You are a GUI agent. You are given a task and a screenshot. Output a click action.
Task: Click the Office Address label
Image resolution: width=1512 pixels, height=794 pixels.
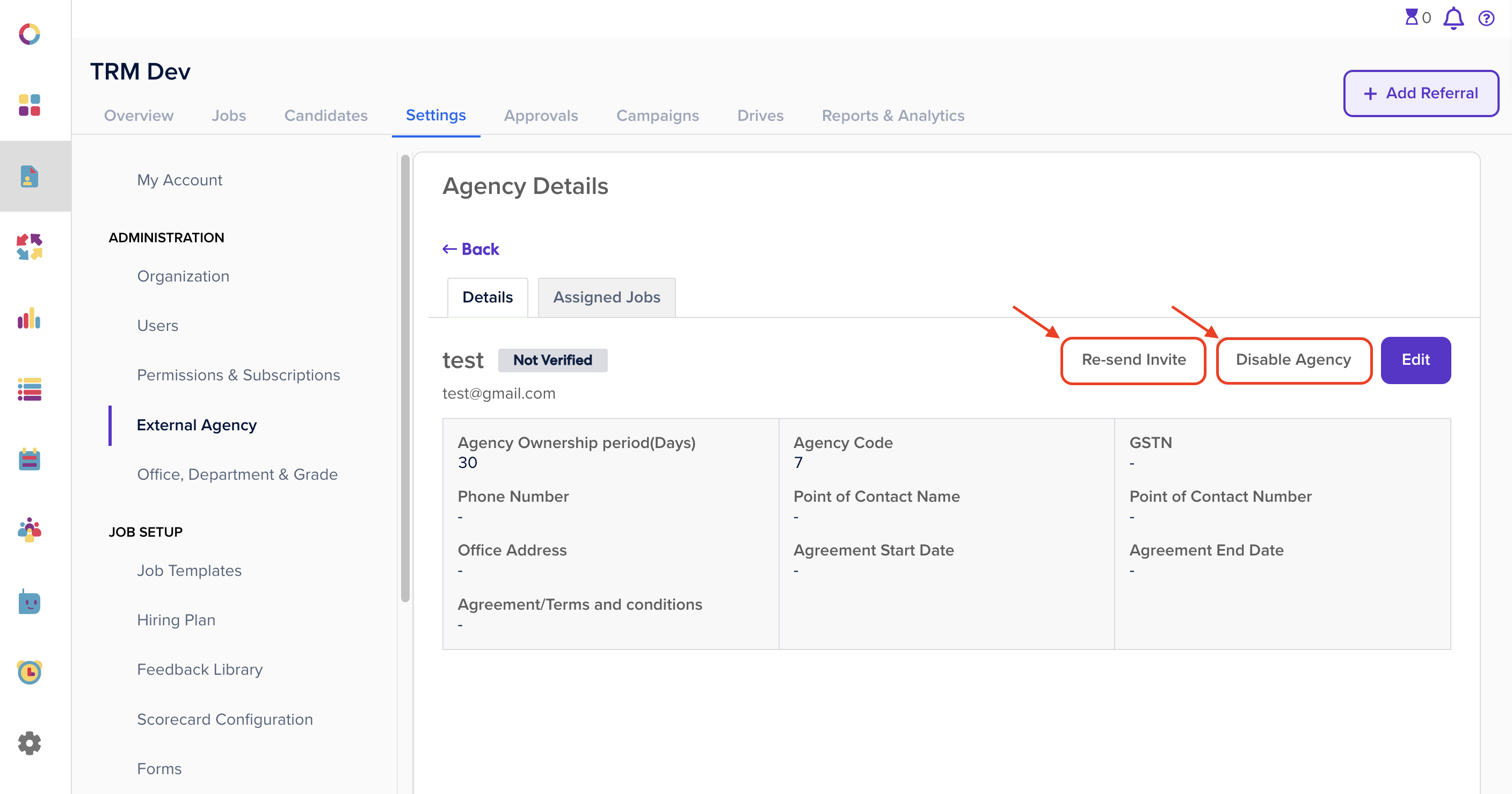[x=512, y=550]
